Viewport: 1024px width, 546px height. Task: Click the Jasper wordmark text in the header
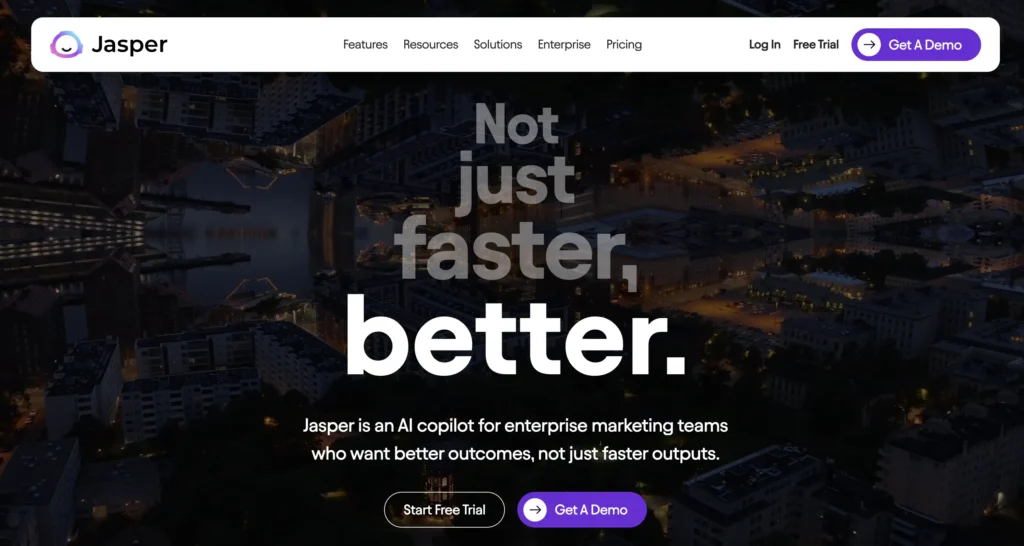[x=129, y=45]
